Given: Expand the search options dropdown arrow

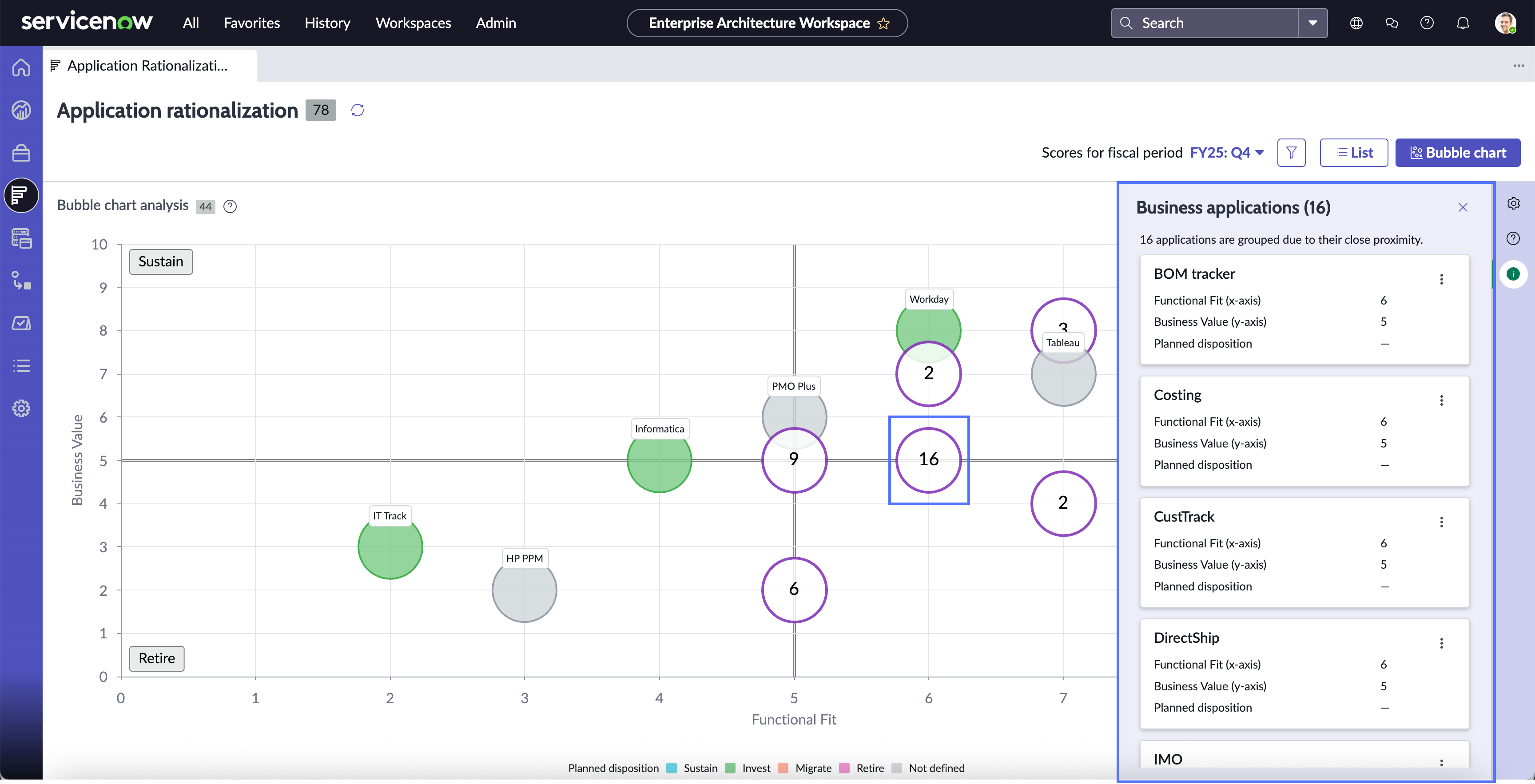Looking at the screenshot, I should (1313, 23).
